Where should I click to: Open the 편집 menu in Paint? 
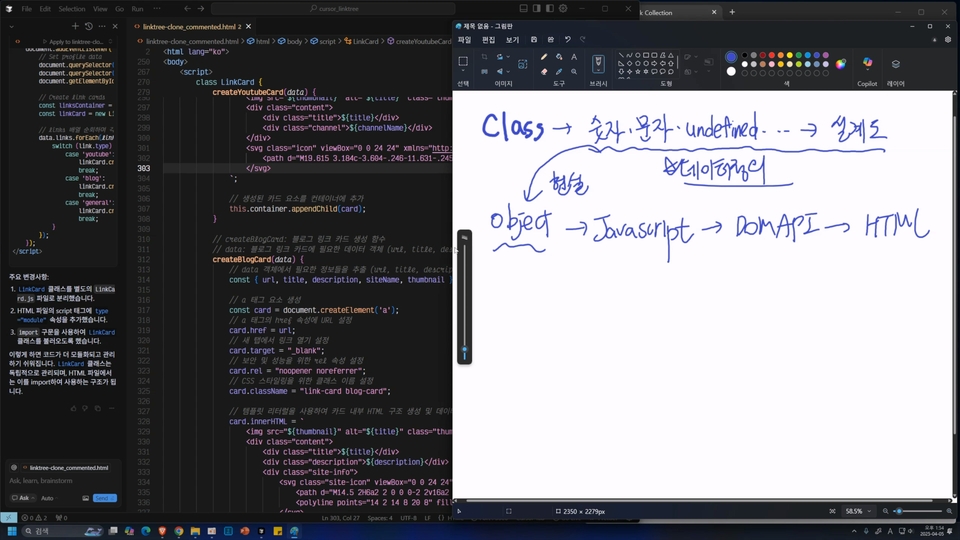pyautogui.click(x=489, y=40)
